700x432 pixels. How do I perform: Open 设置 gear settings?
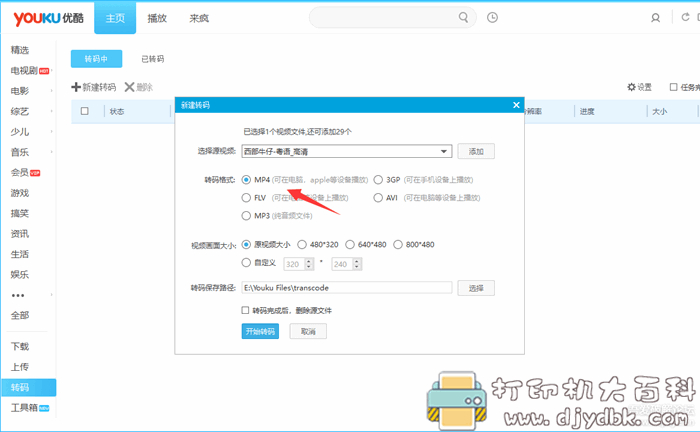639,87
